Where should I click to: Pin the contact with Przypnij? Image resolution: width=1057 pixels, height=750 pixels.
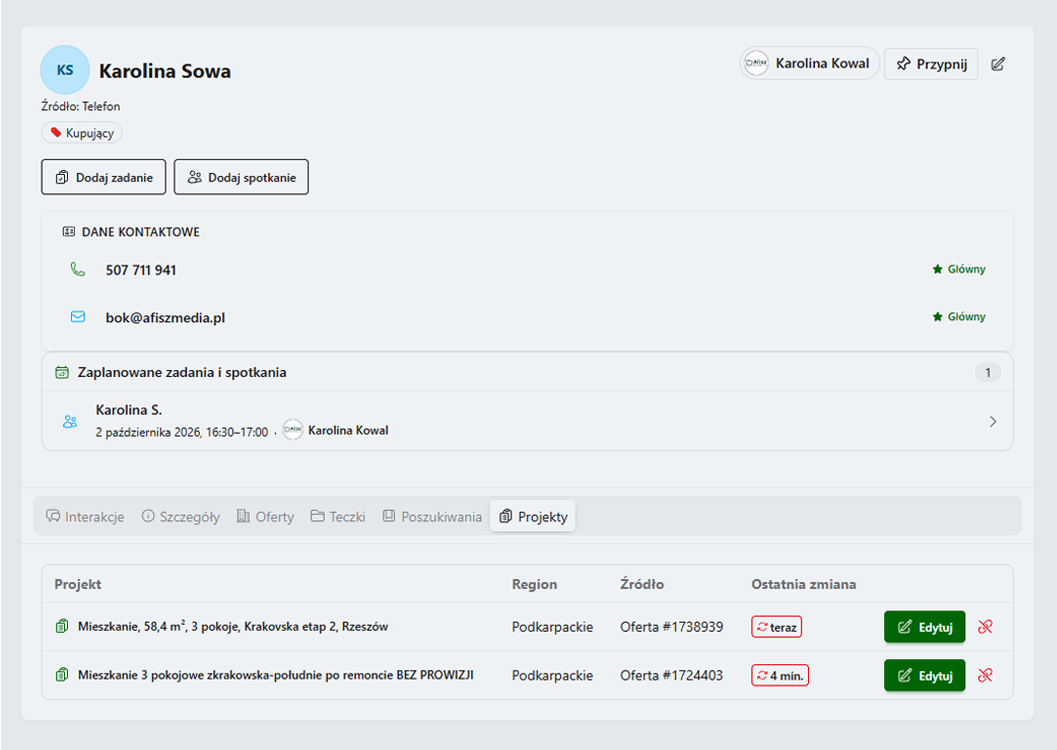tap(931, 64)
